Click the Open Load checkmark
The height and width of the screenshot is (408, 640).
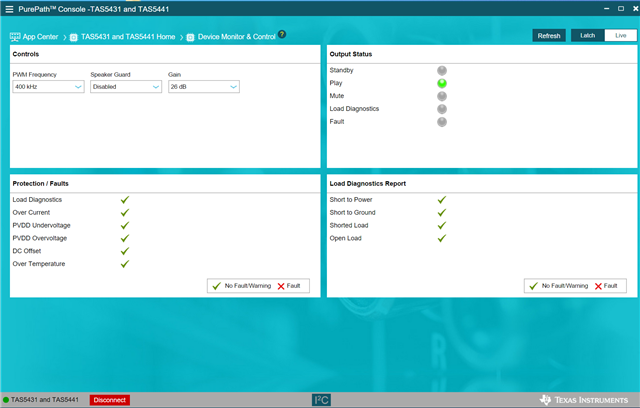click(442, 238)
